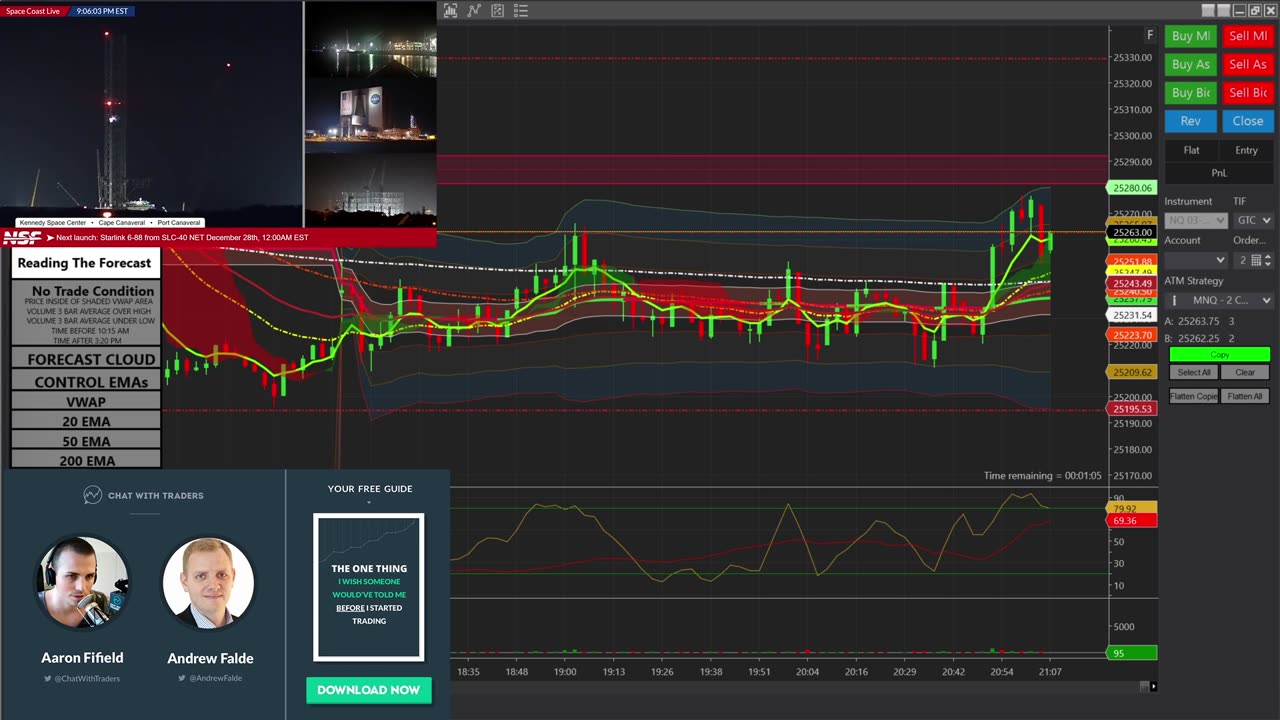Click the main launch tower video feed
Image resolution: width=1280 pixels, height=720 pixels.
pyautogui.click(x=151, y=117)
